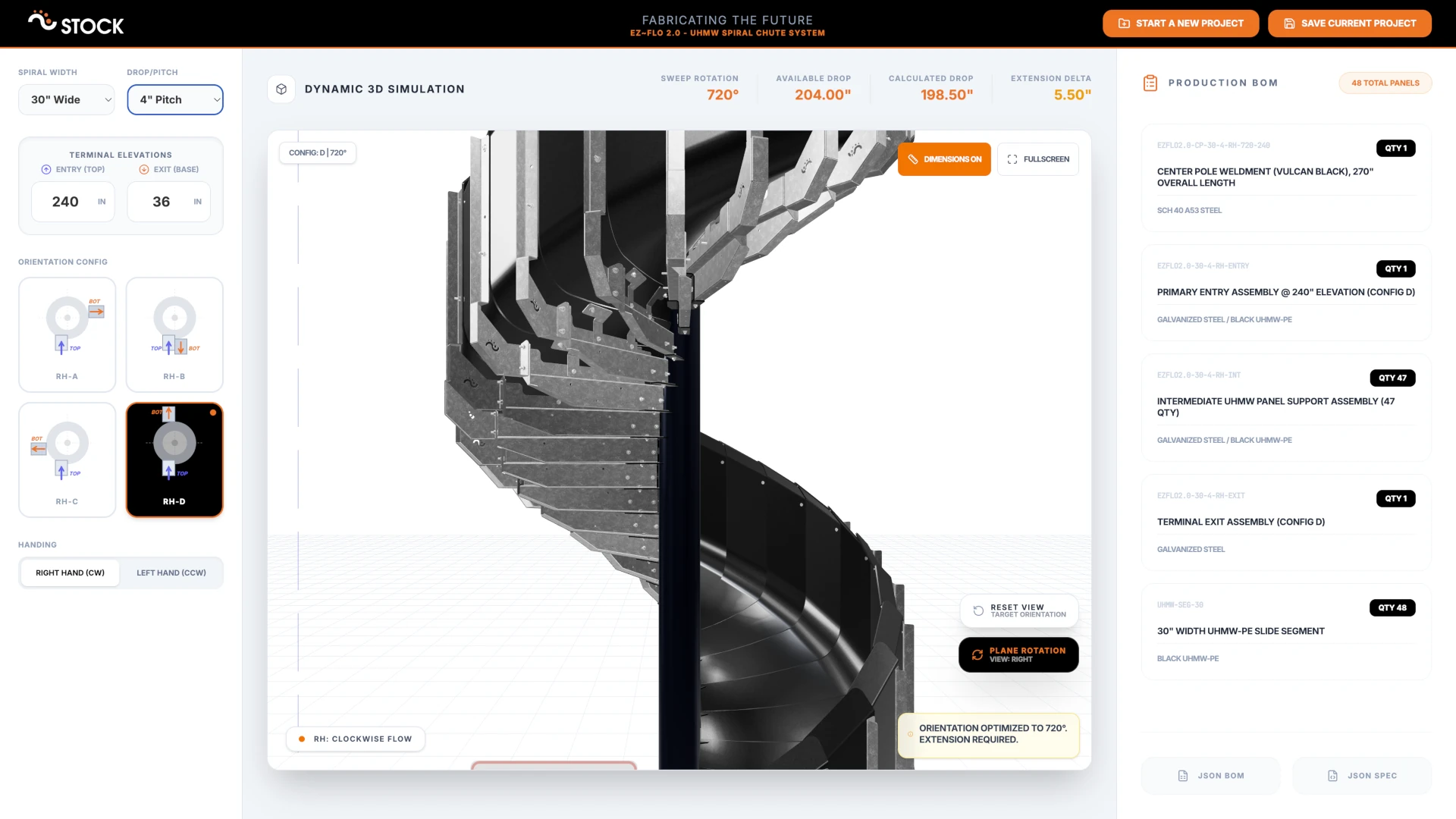
Task: Open the Spiral Width dropdown
Action: [x=66, y=99]
